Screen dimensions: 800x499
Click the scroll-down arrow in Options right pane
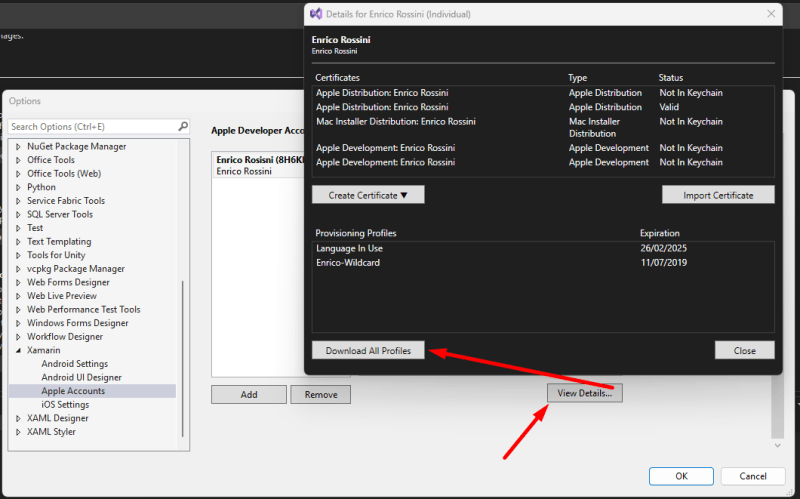[777, 445]
